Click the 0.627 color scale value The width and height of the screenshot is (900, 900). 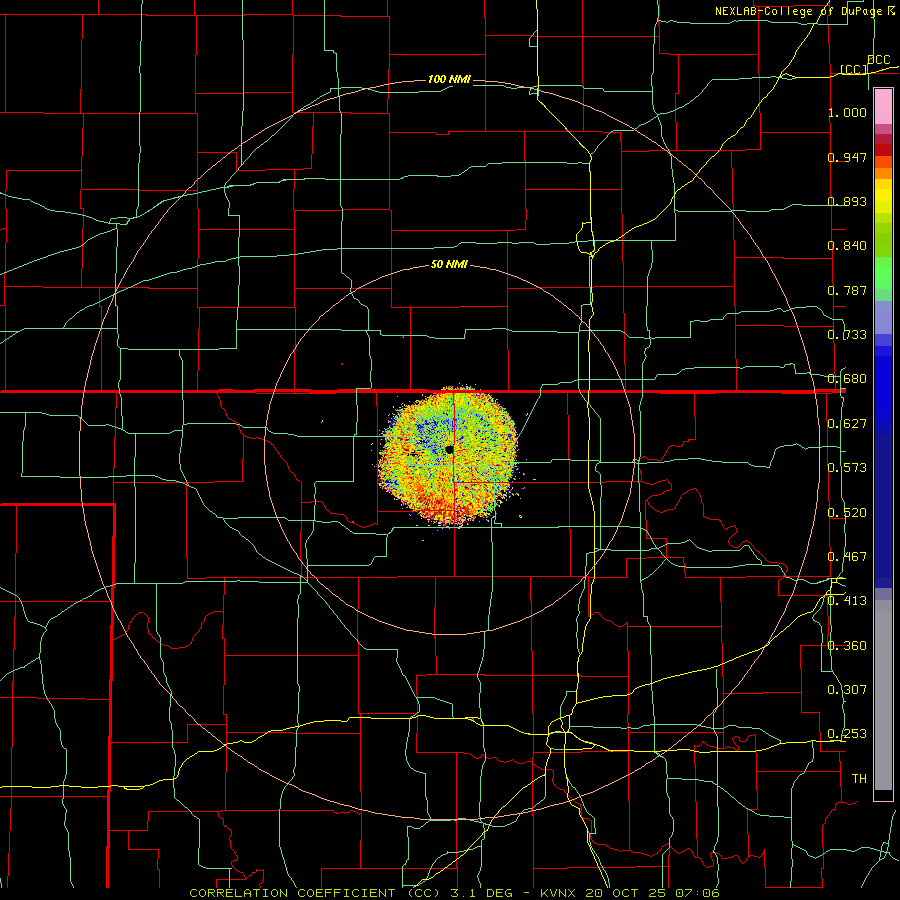pos(847,424)
